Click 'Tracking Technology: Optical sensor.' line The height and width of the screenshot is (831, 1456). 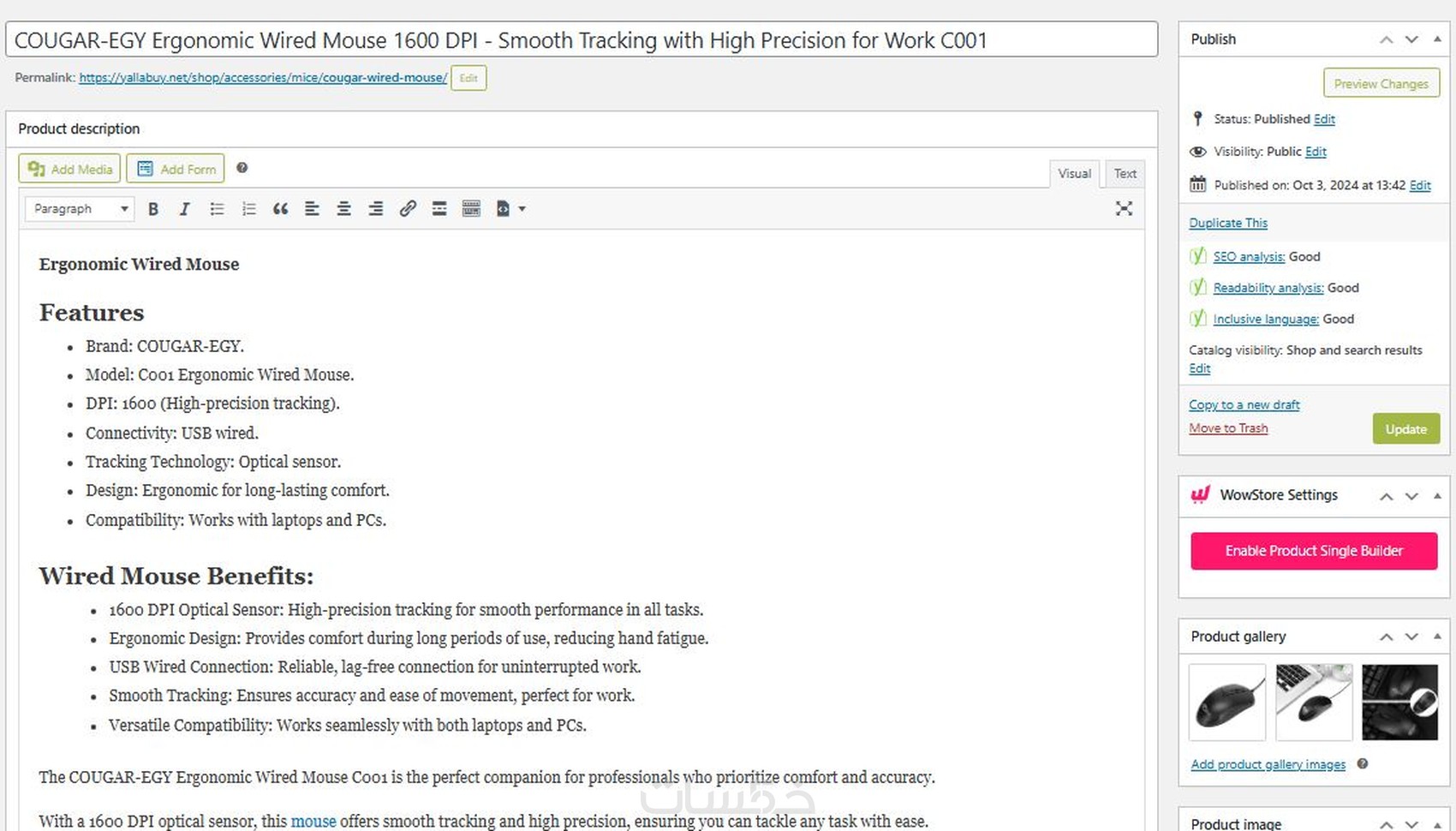pos(213,462)
